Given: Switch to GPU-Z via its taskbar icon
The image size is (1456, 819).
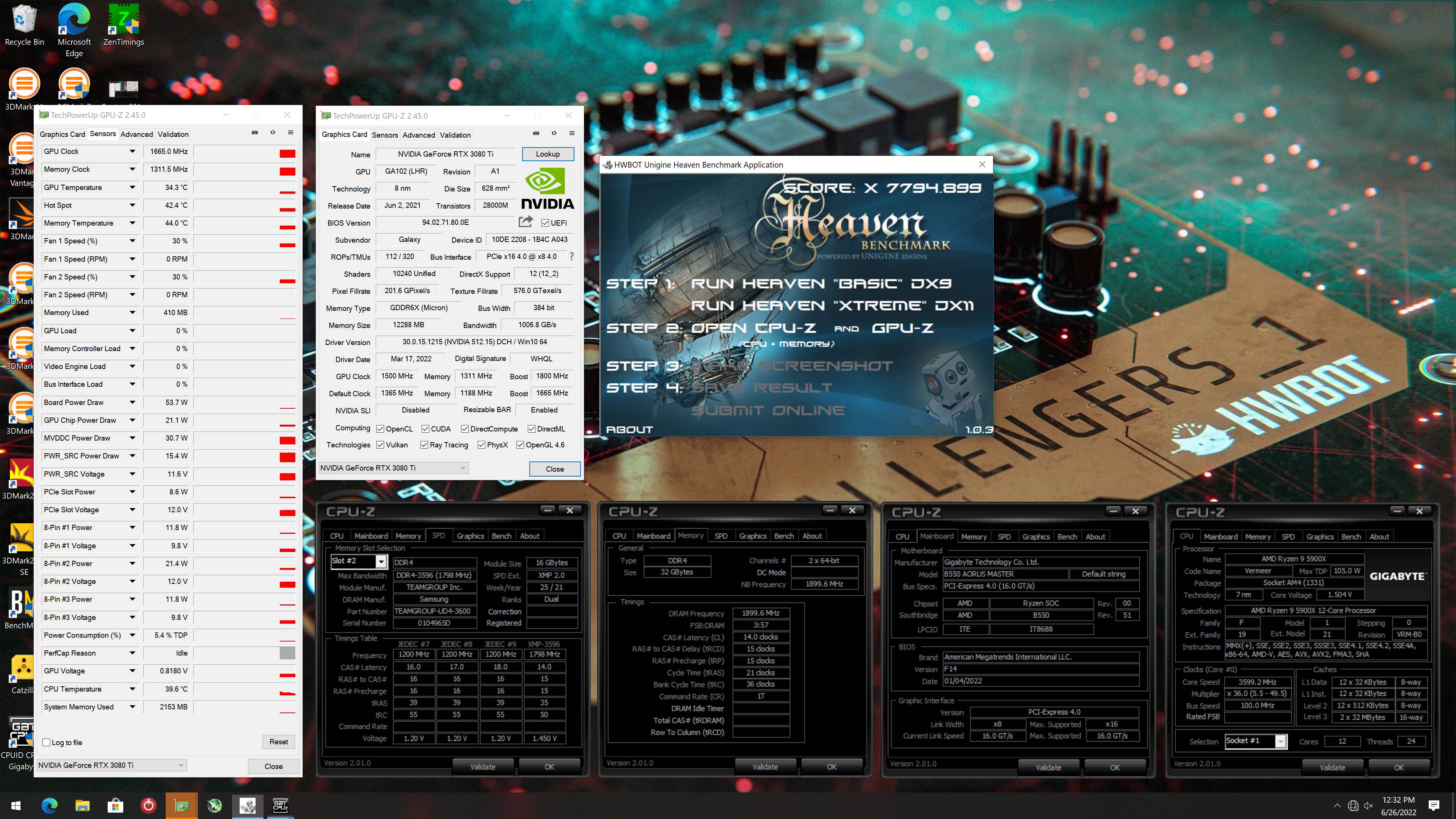Looking at the screenshot, I should click(182, 805).
